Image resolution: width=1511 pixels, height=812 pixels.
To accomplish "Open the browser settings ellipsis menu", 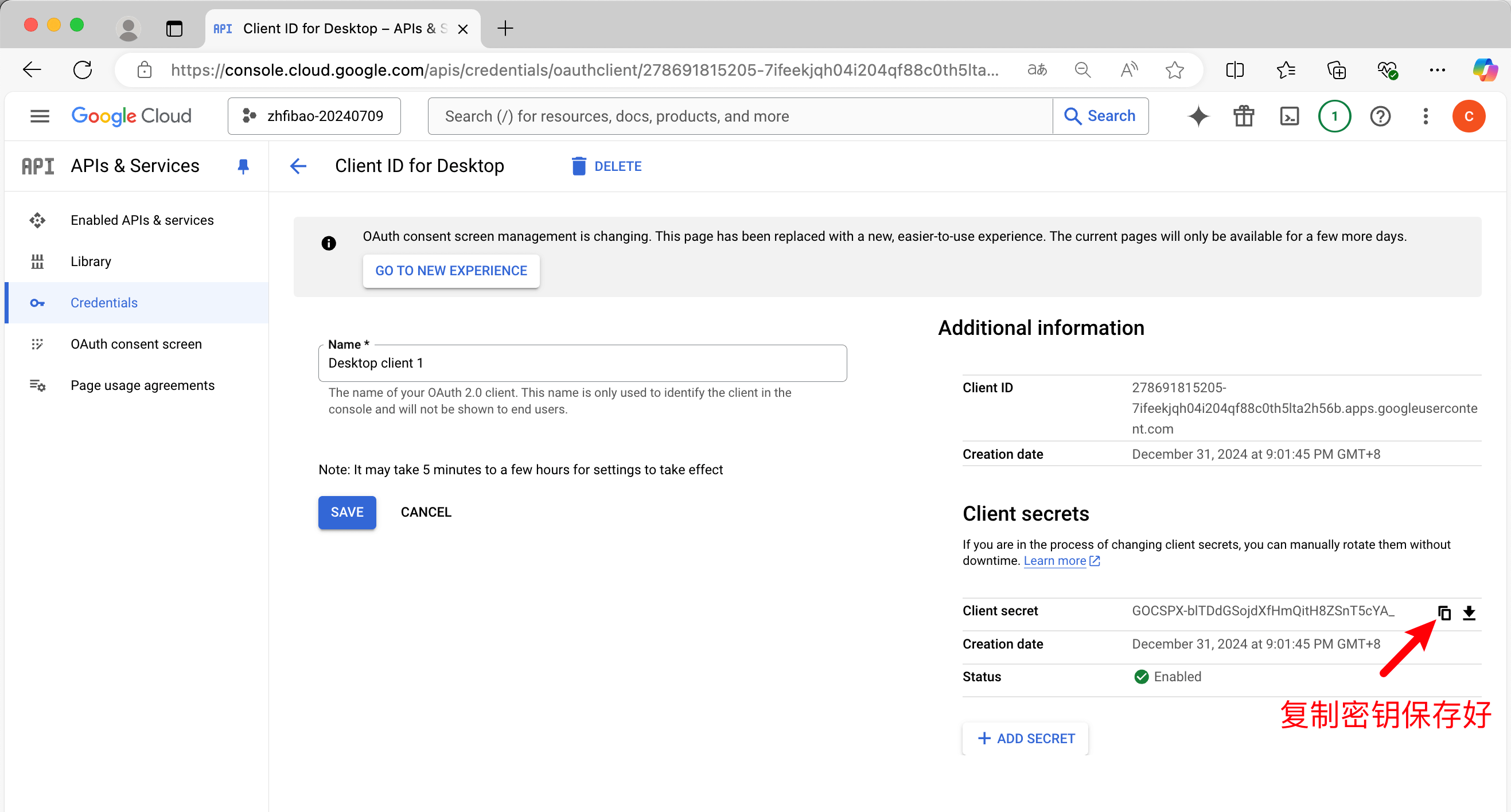I will 1437,71.
